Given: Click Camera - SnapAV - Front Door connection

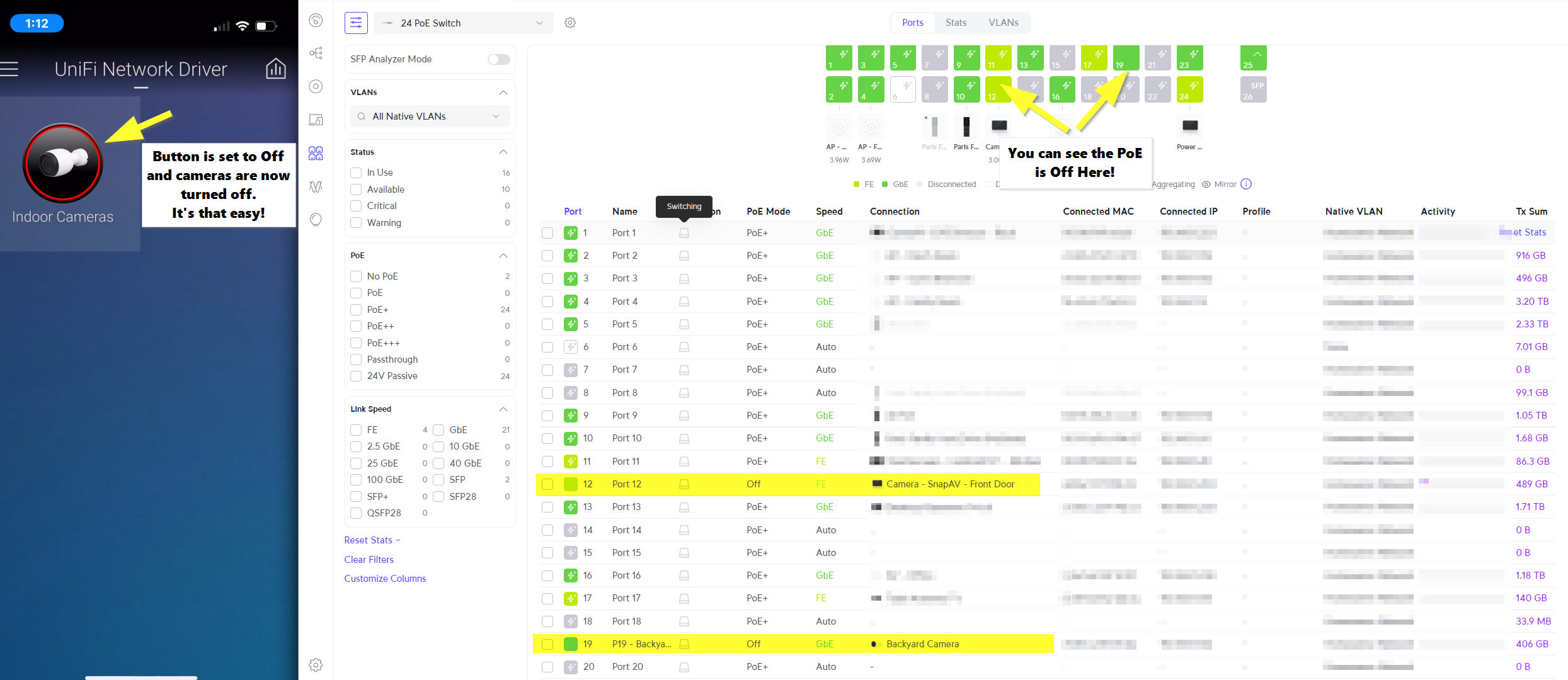Looking at the screenshot, I should click(950, 484).
